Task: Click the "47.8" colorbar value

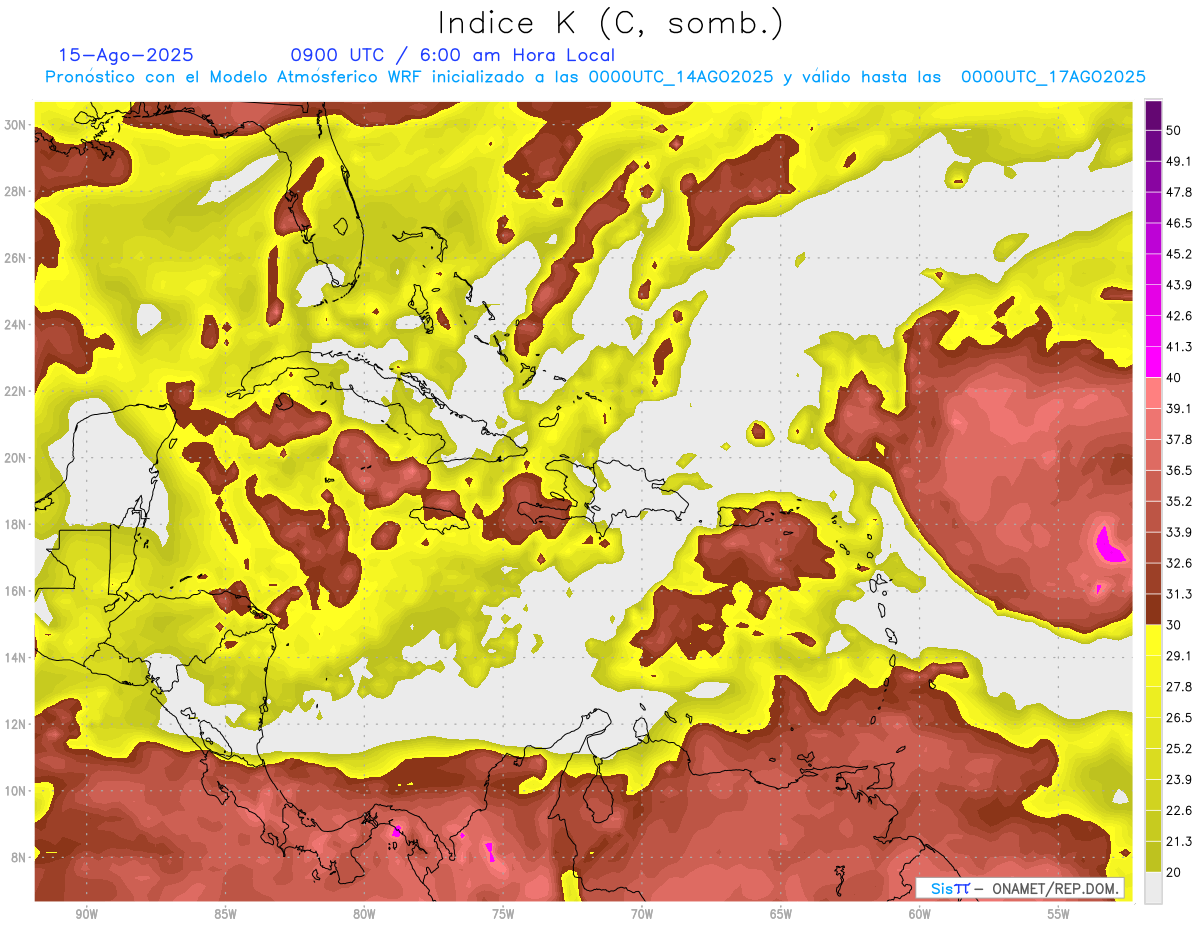Action: click(1178, 192)
